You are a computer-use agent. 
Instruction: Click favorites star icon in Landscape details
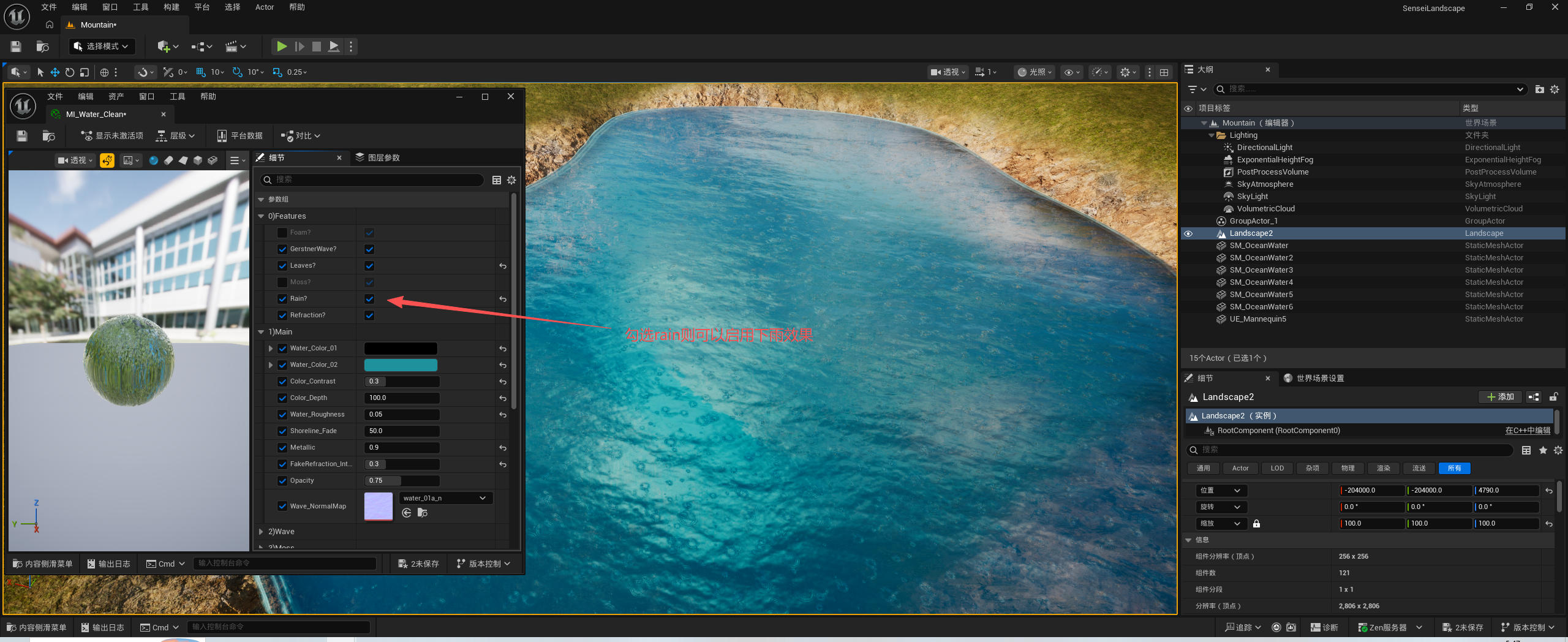(1543, 450)
